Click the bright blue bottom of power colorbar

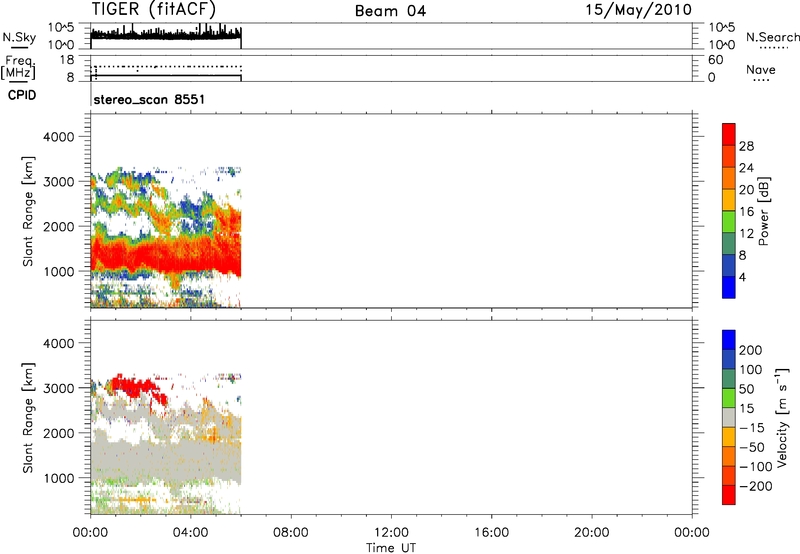point(729,287)
